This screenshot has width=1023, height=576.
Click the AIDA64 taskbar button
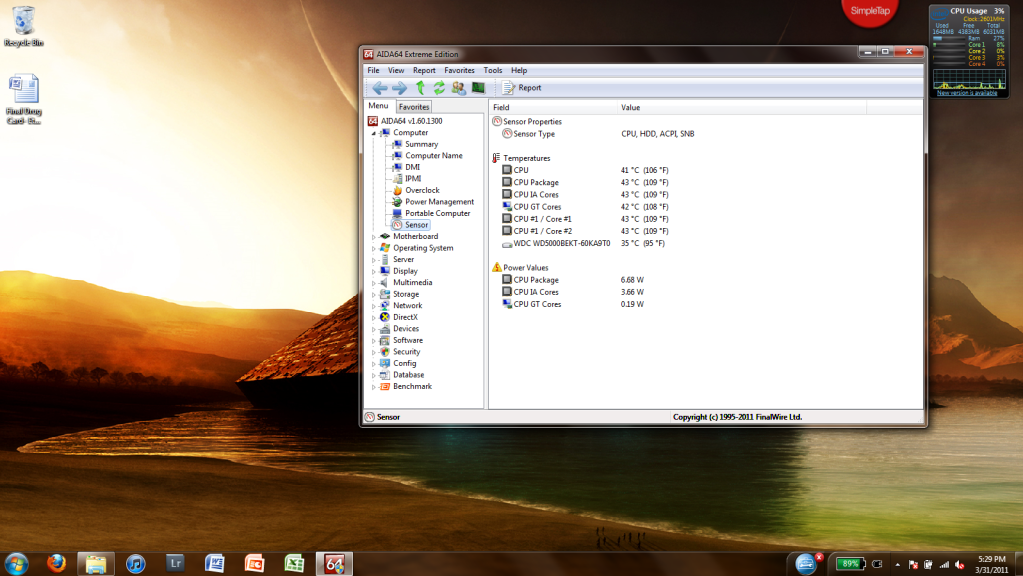tap(334, 564)
